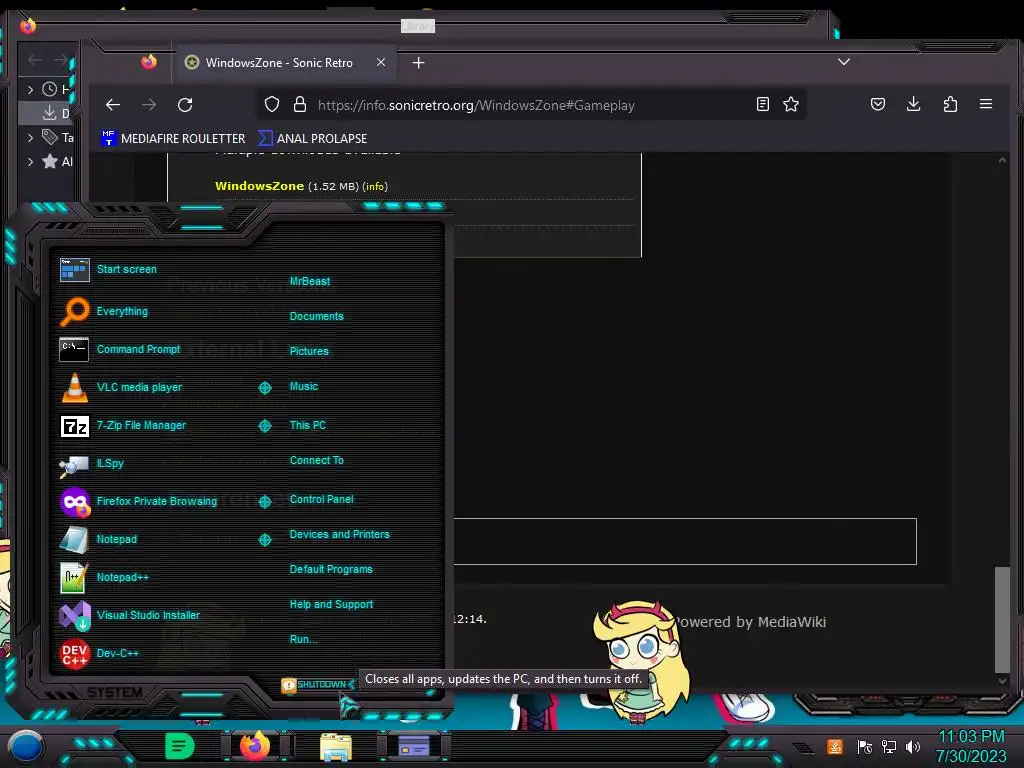Select Run... in start menu
The width and height of the screenshot is (1024, 768).
pos(304,639)
